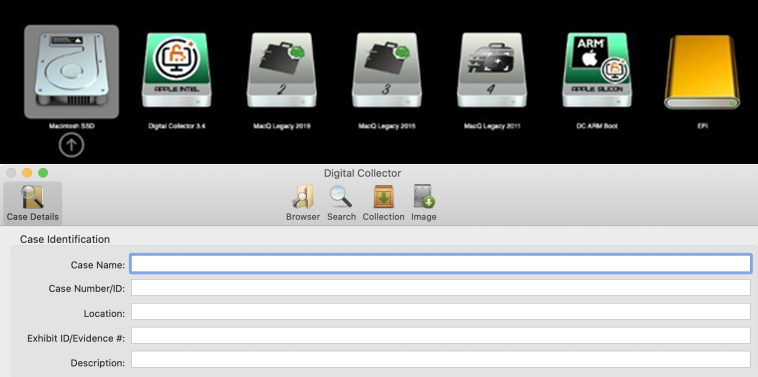Focus the Case Name field

pyautogui.click(x=441, y=264)
